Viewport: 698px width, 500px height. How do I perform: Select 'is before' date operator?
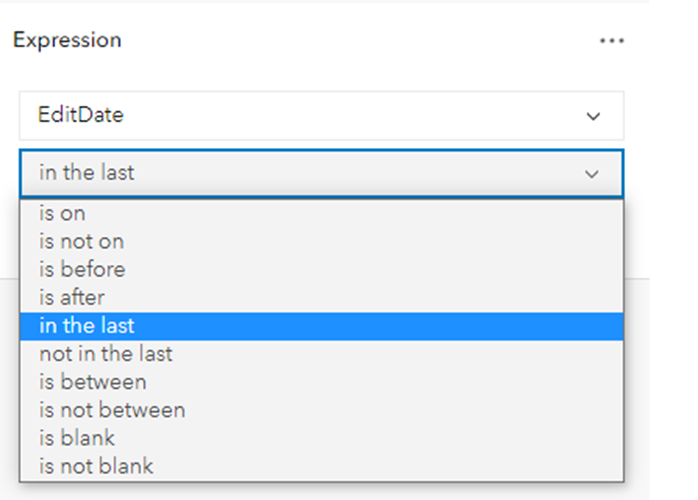82,269
